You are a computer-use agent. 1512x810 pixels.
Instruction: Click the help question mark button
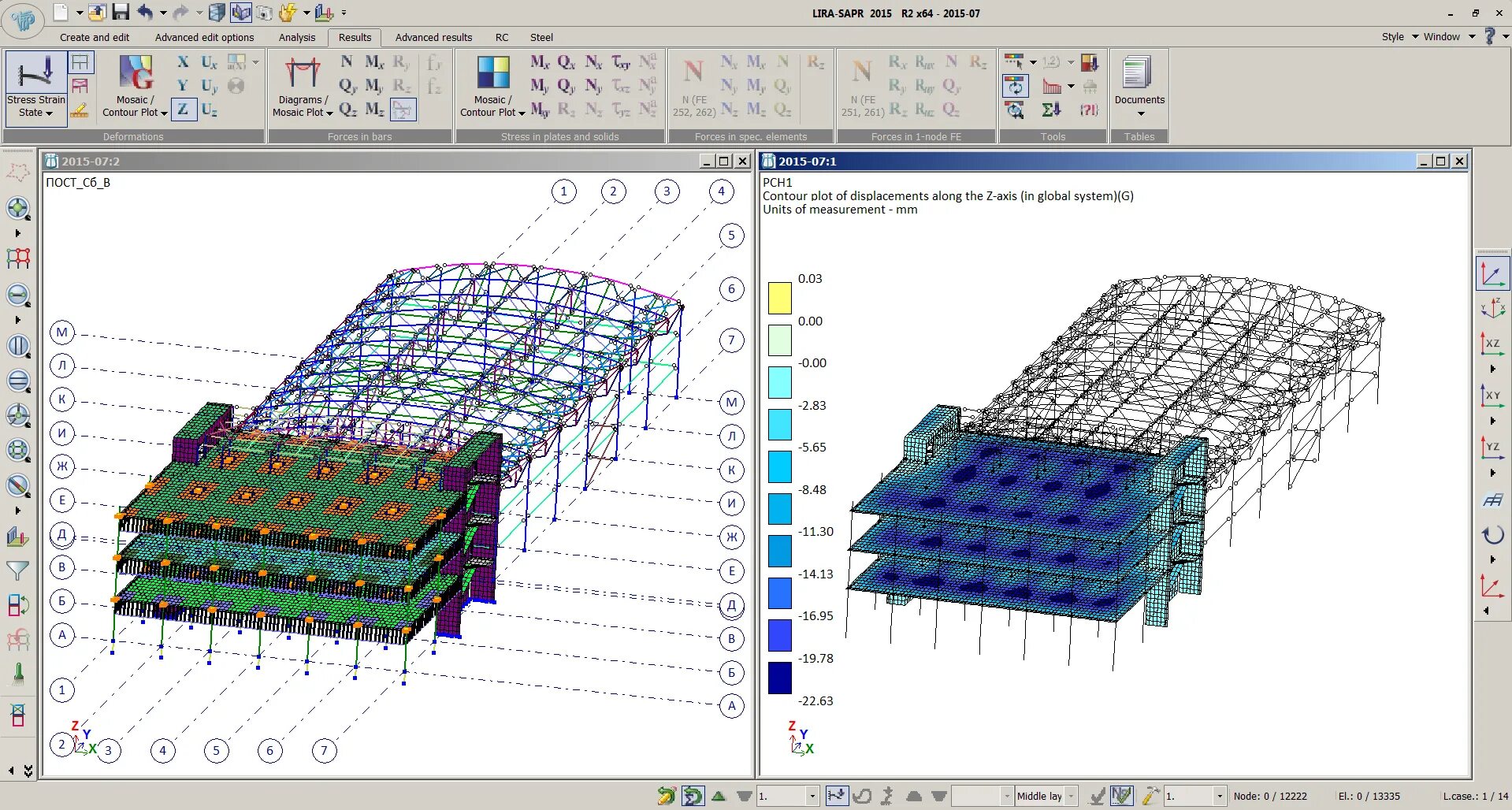[1489, 36]
